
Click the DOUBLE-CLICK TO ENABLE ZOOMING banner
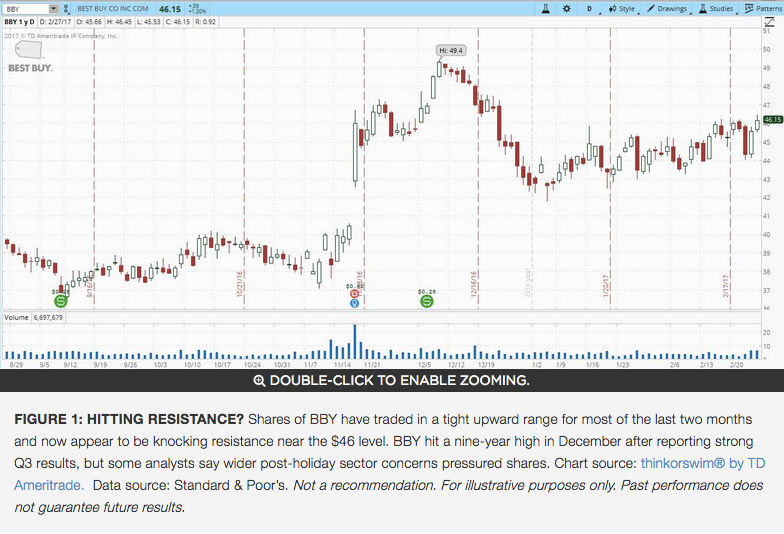click(392, 380)
